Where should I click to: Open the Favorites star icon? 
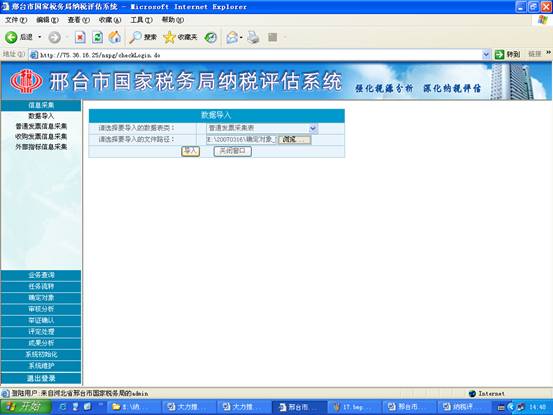169,37
